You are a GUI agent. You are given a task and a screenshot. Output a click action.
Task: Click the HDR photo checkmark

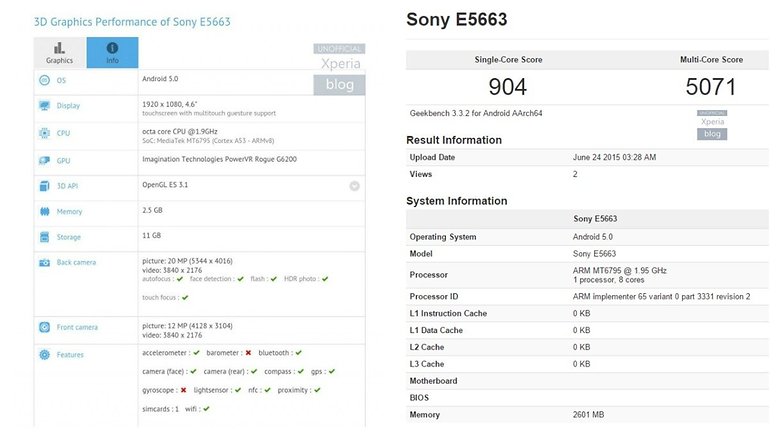(x=325, y=279)
